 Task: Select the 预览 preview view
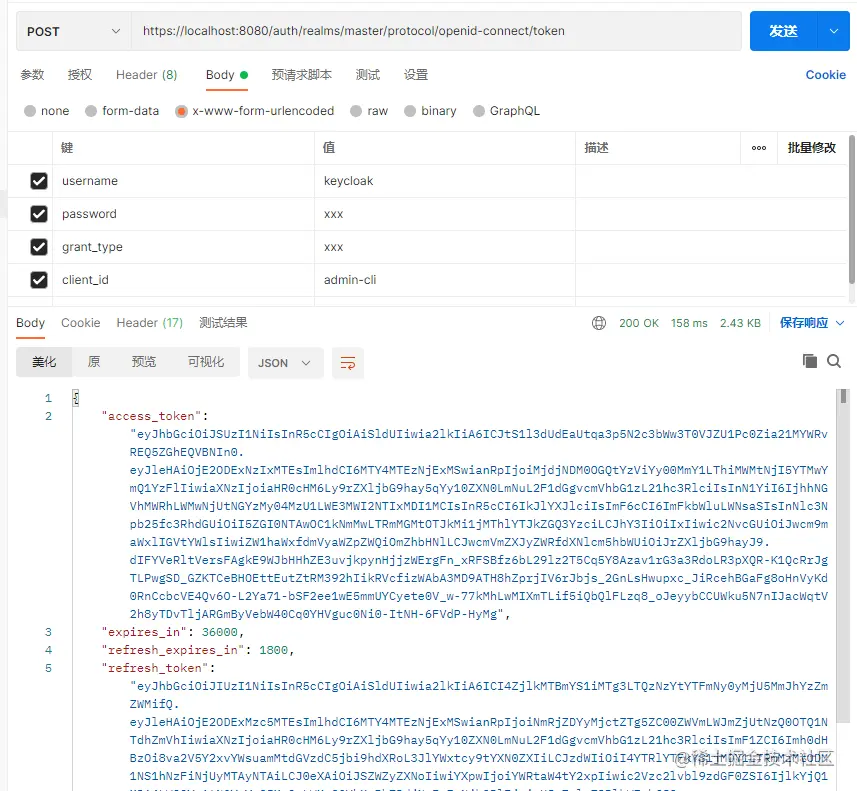tap(144, 362)
